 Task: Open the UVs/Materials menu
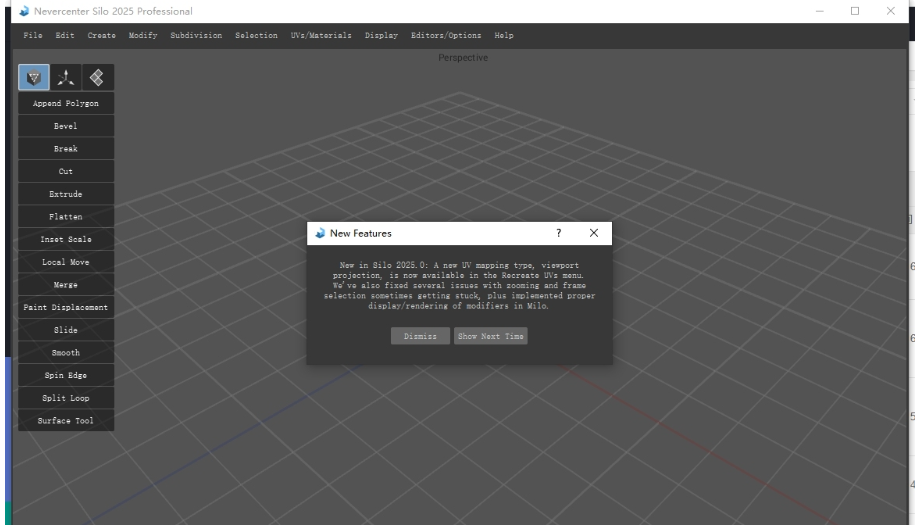coord(321,36)
